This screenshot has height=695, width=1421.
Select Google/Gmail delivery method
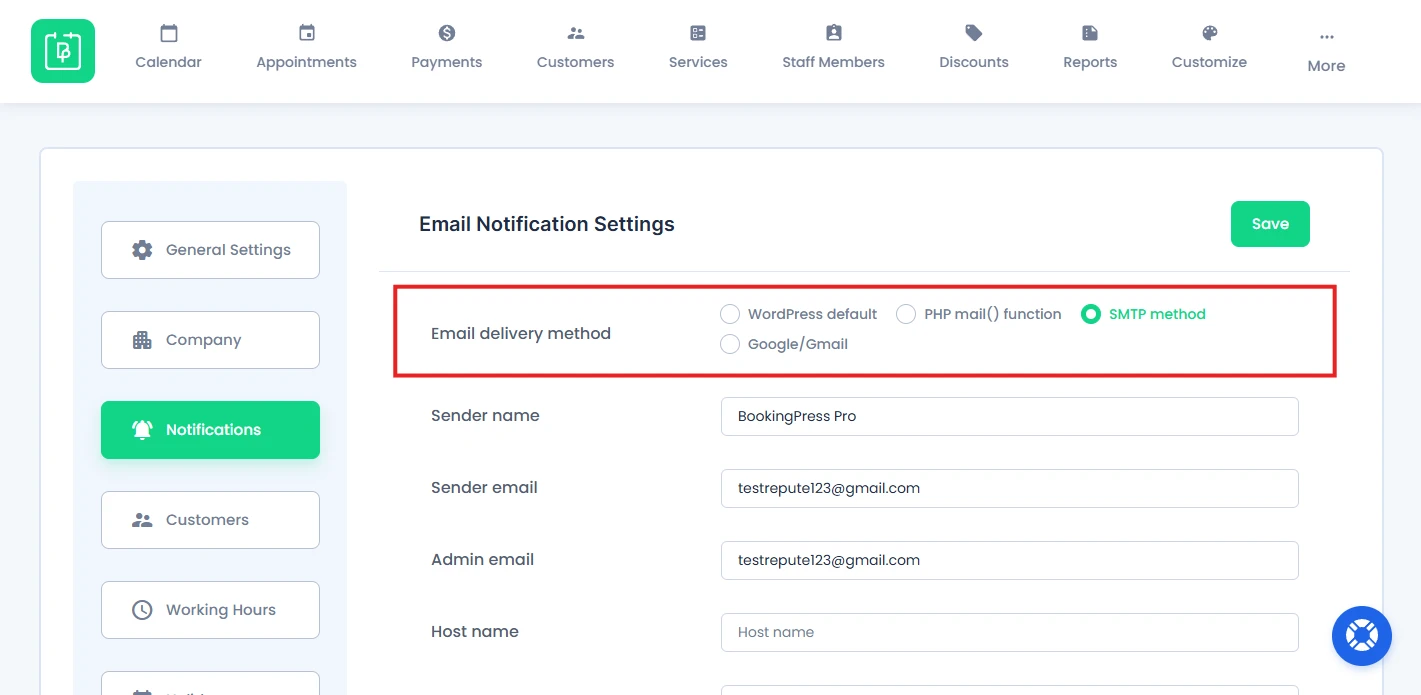pos(730,344)
